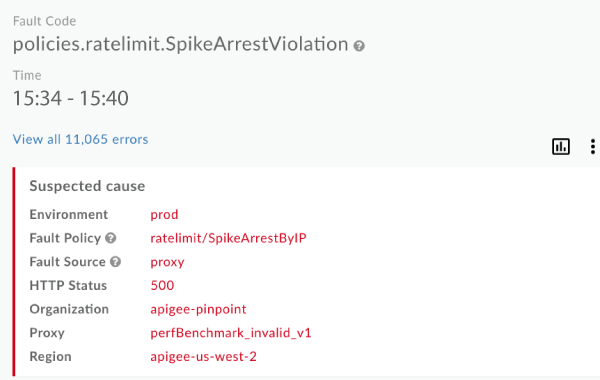Screen dimensions: 600x380
Task: Click help icon next to Fault Policy
Action: (111, 238)
